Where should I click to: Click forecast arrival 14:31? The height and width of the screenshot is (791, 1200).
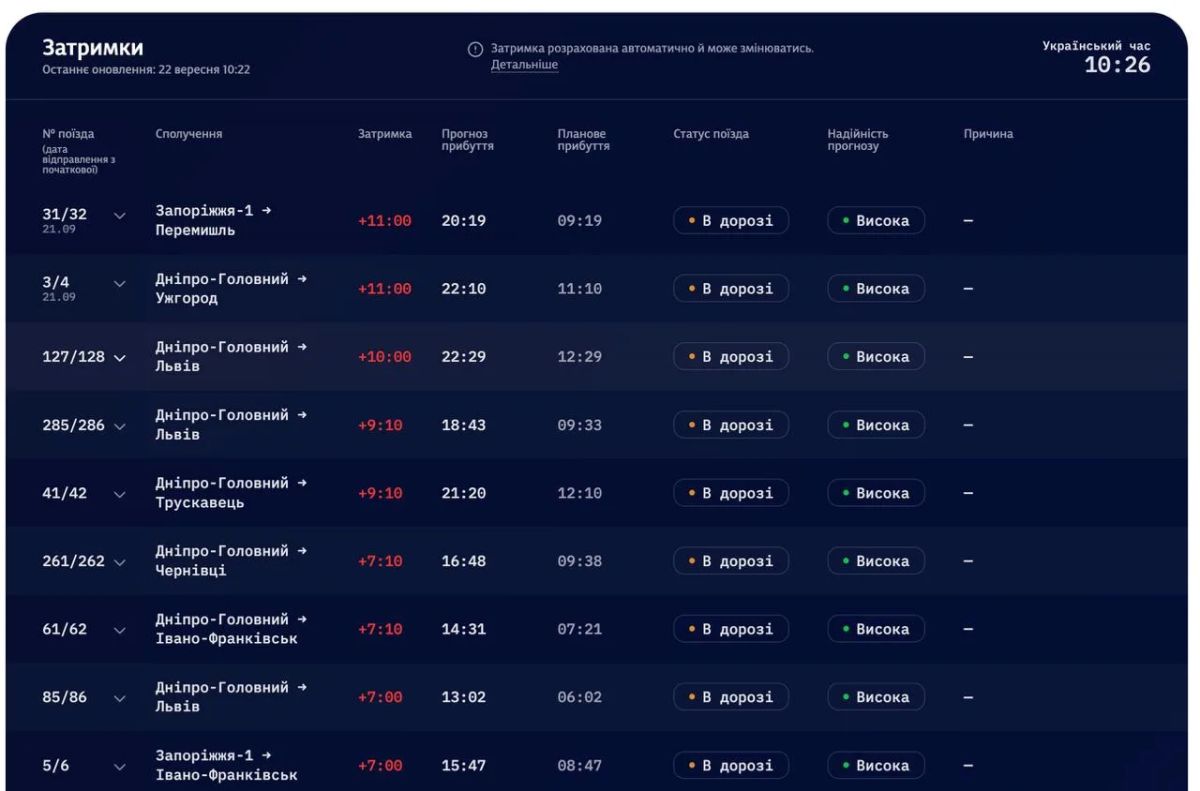click(x=464, y=629)
